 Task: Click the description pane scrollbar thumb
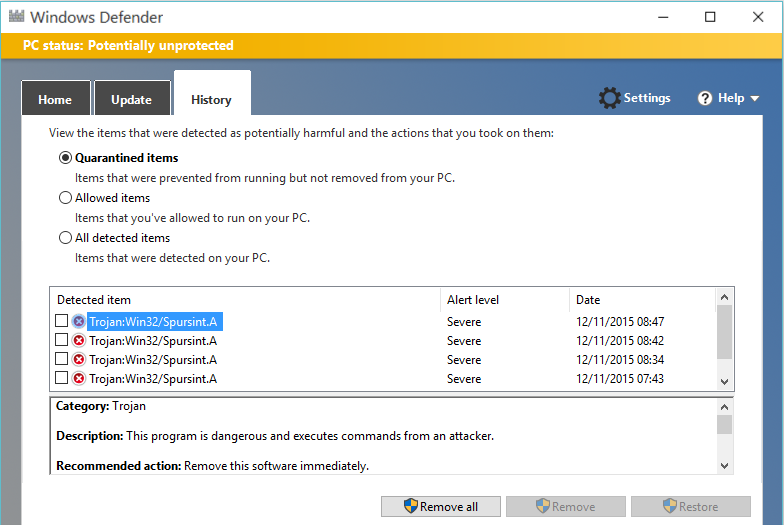[724, 424]
